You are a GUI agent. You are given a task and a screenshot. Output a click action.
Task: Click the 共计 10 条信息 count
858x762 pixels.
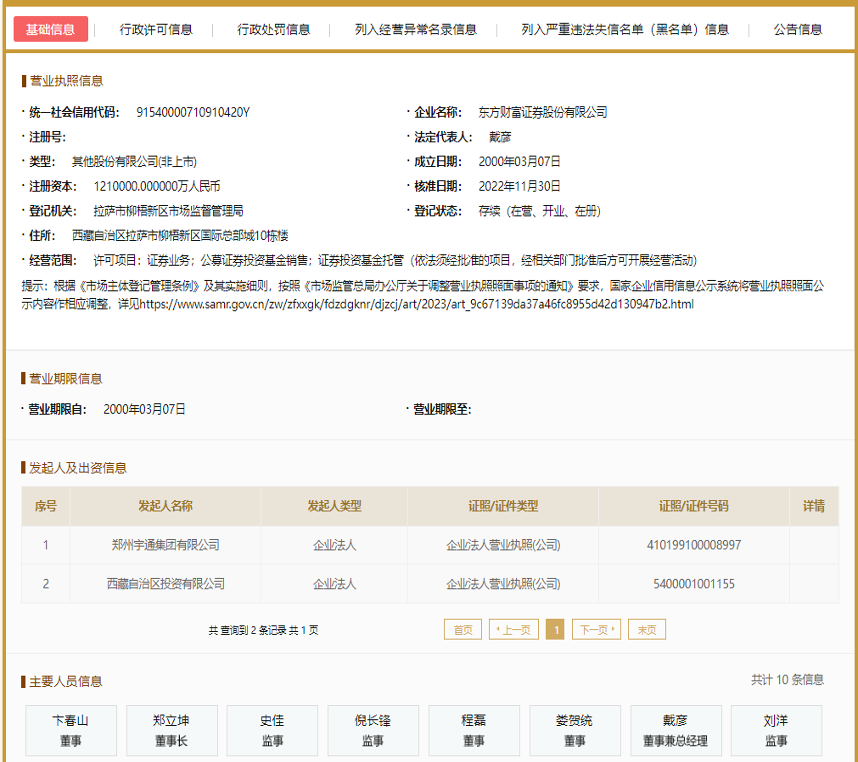[x=787, y=680]
